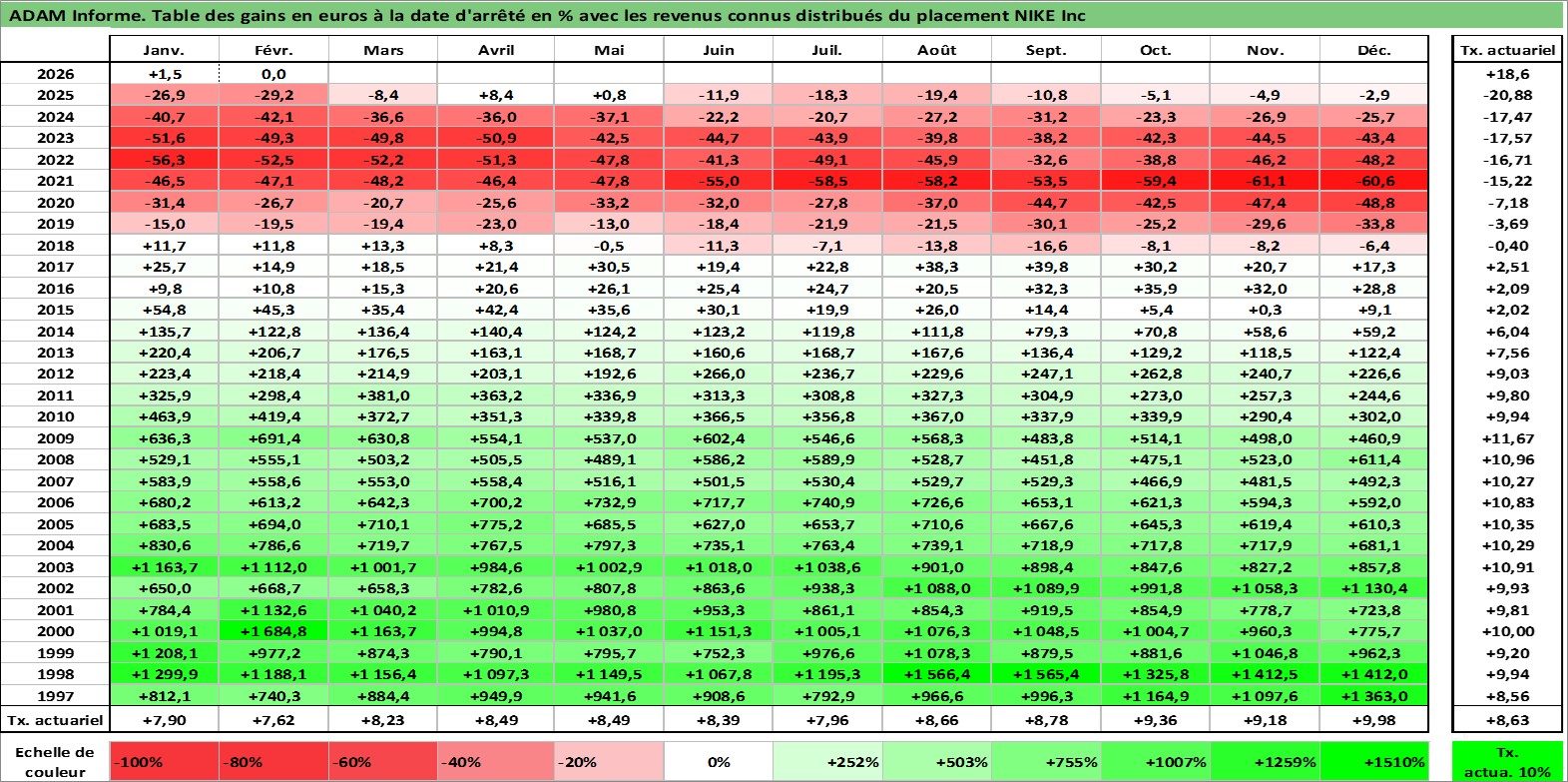Click the +9,98 December actuarial rate
Screen dimensions: 1568x782
pos(1374,720)
